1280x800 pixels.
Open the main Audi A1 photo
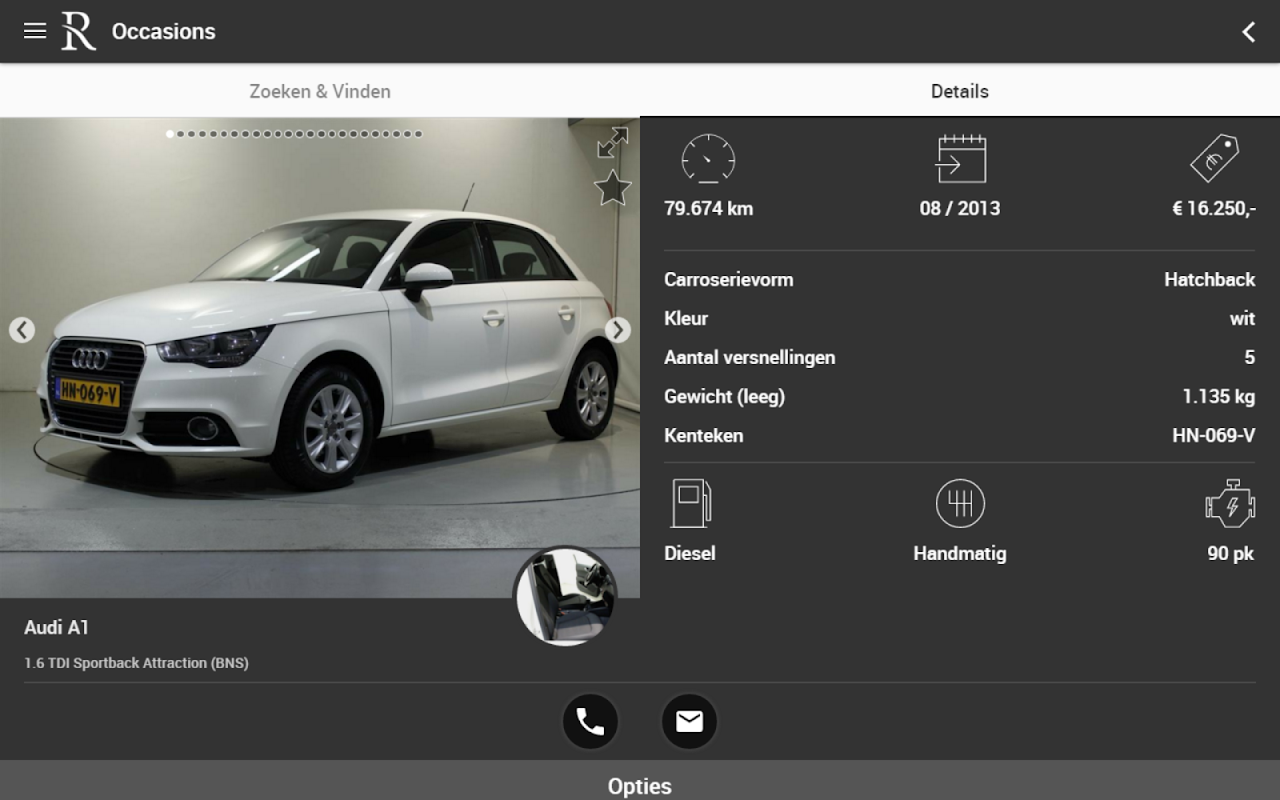[x=320, y=358]
